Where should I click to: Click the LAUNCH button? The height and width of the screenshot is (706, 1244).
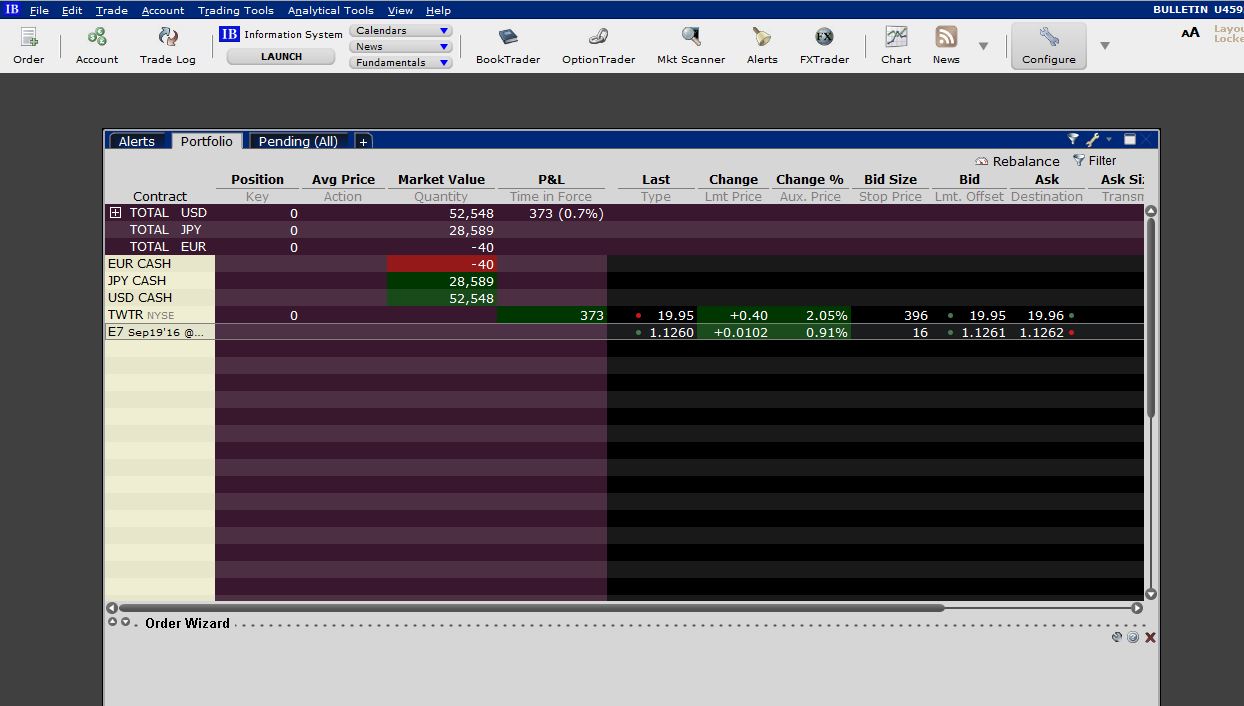click(281, 56)
